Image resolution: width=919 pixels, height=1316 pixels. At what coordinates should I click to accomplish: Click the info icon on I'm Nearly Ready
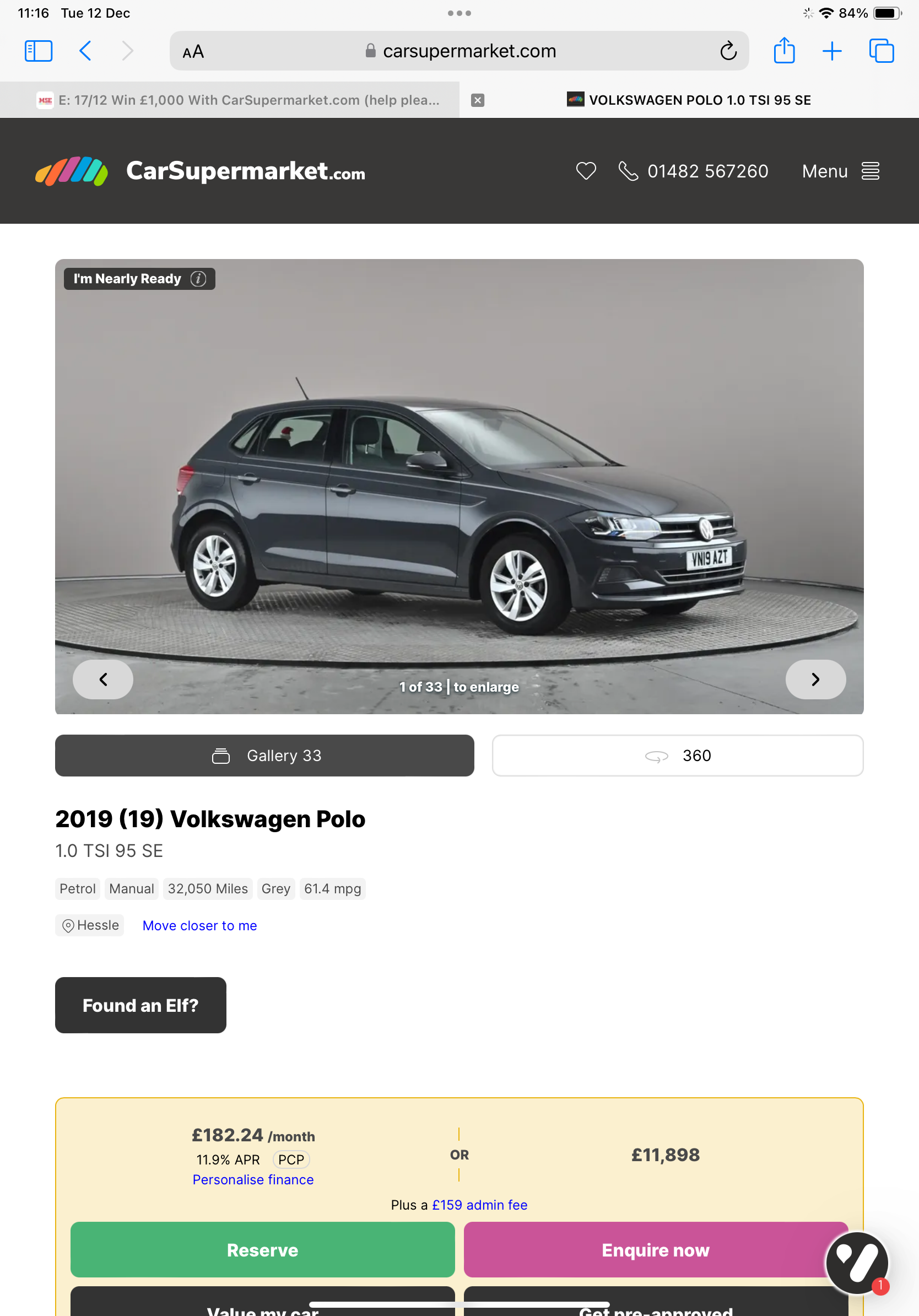point(198,278)
